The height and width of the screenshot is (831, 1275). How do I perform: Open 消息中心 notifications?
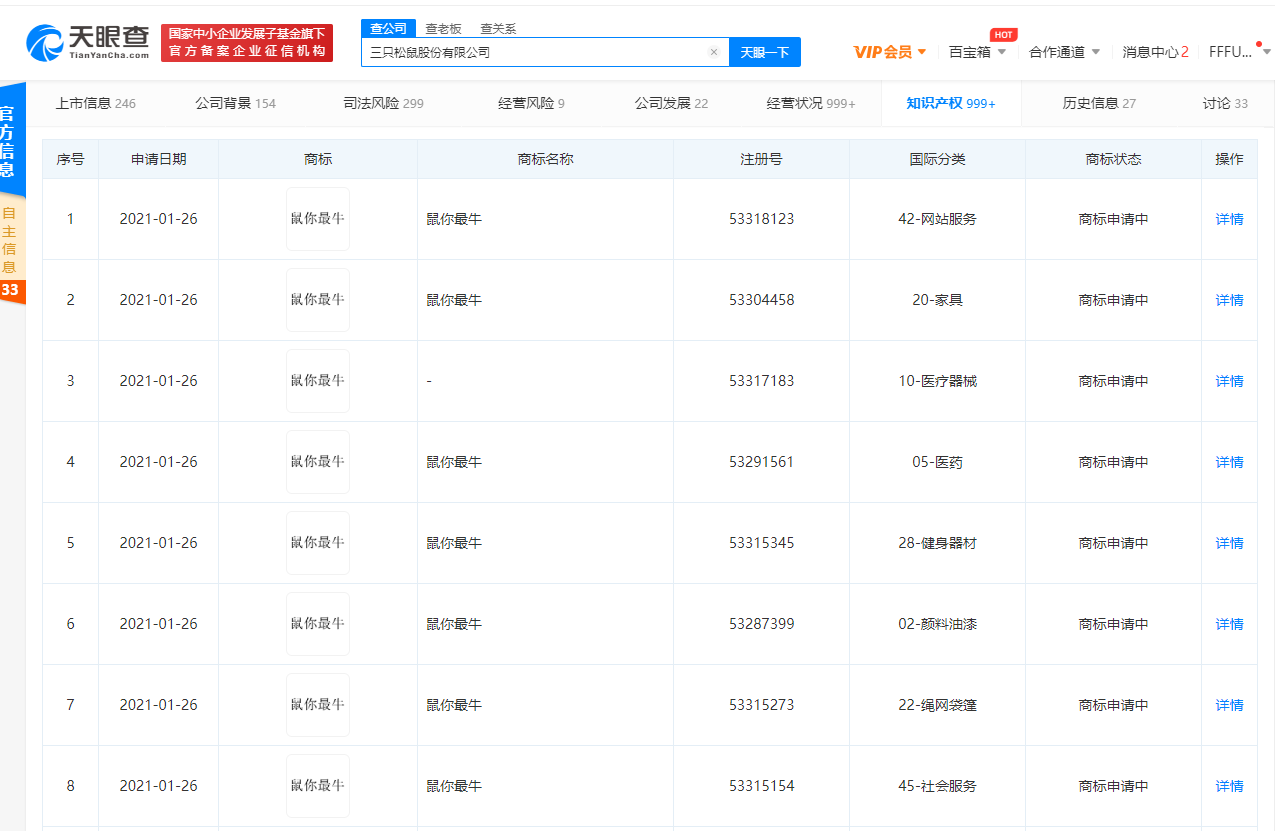click(x=1155, y=52)
